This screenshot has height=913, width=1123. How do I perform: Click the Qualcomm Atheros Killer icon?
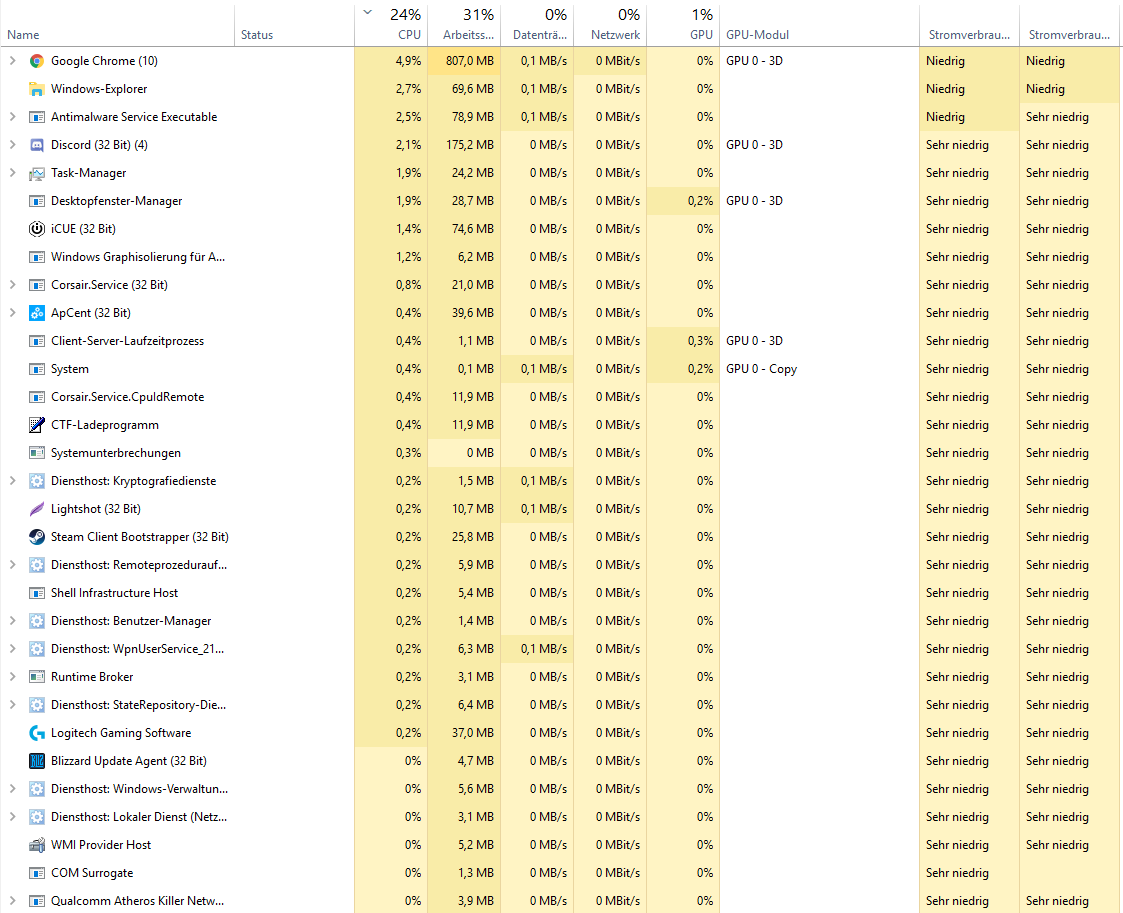point(37,901)
